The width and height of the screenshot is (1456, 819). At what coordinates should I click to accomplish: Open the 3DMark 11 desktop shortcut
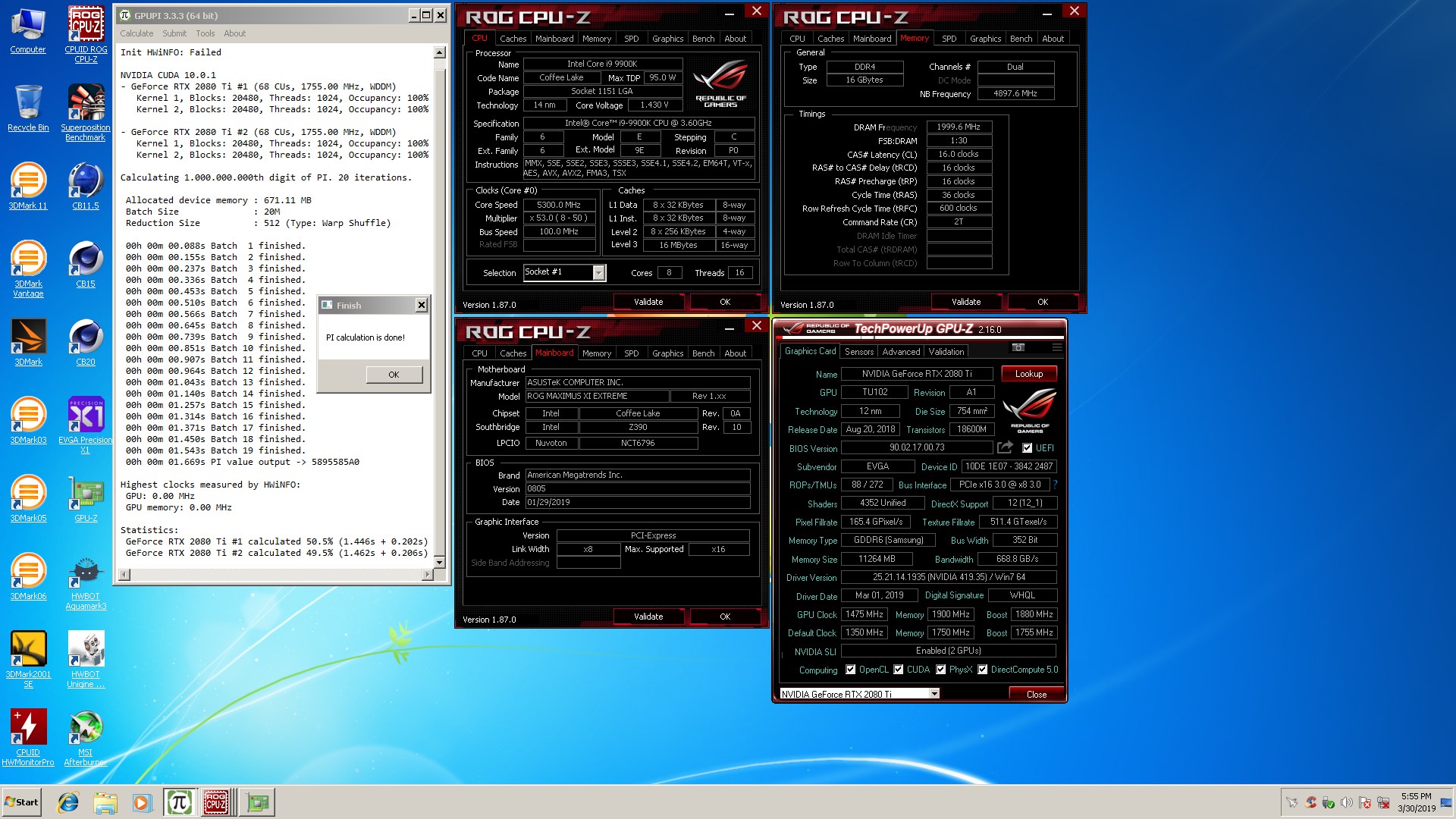click(28, 187)
